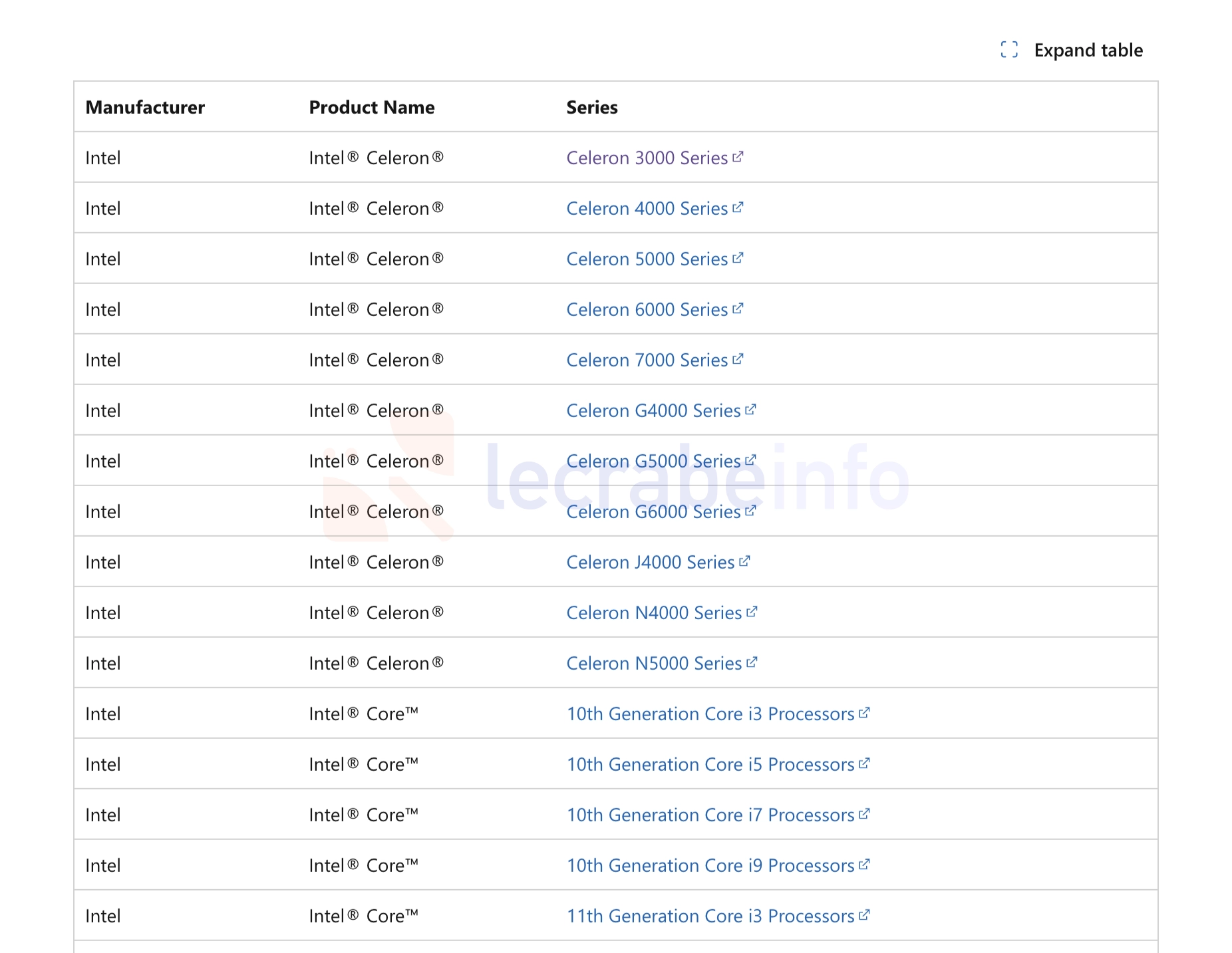Click the Expand table text button

pos(1088,51)
